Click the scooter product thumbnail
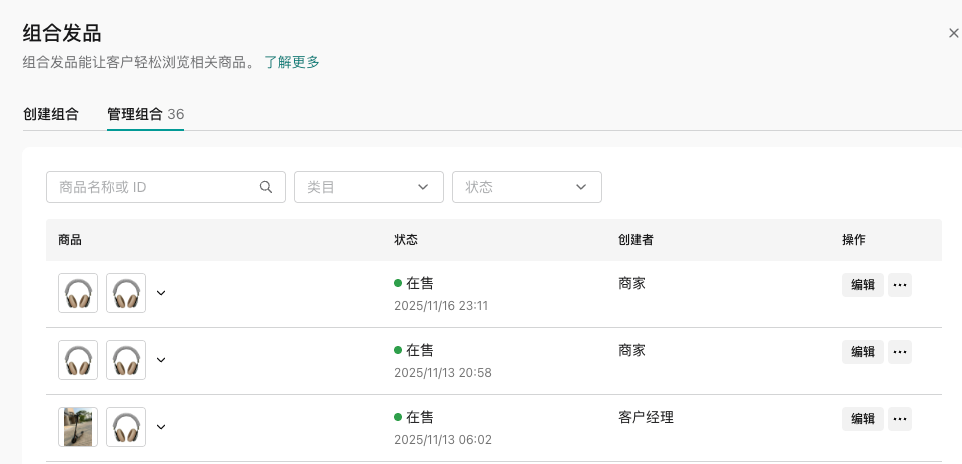The height and width of the screenshot is (464, 962). point(78,427)
